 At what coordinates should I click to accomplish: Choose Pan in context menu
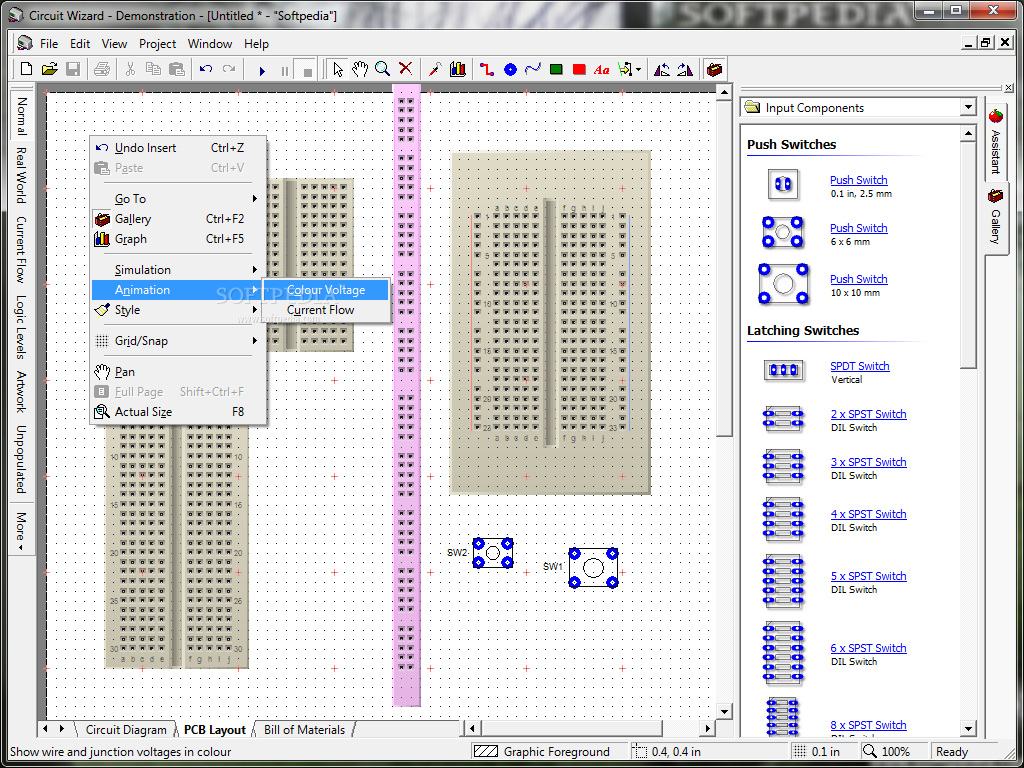(x=178, y=372)
